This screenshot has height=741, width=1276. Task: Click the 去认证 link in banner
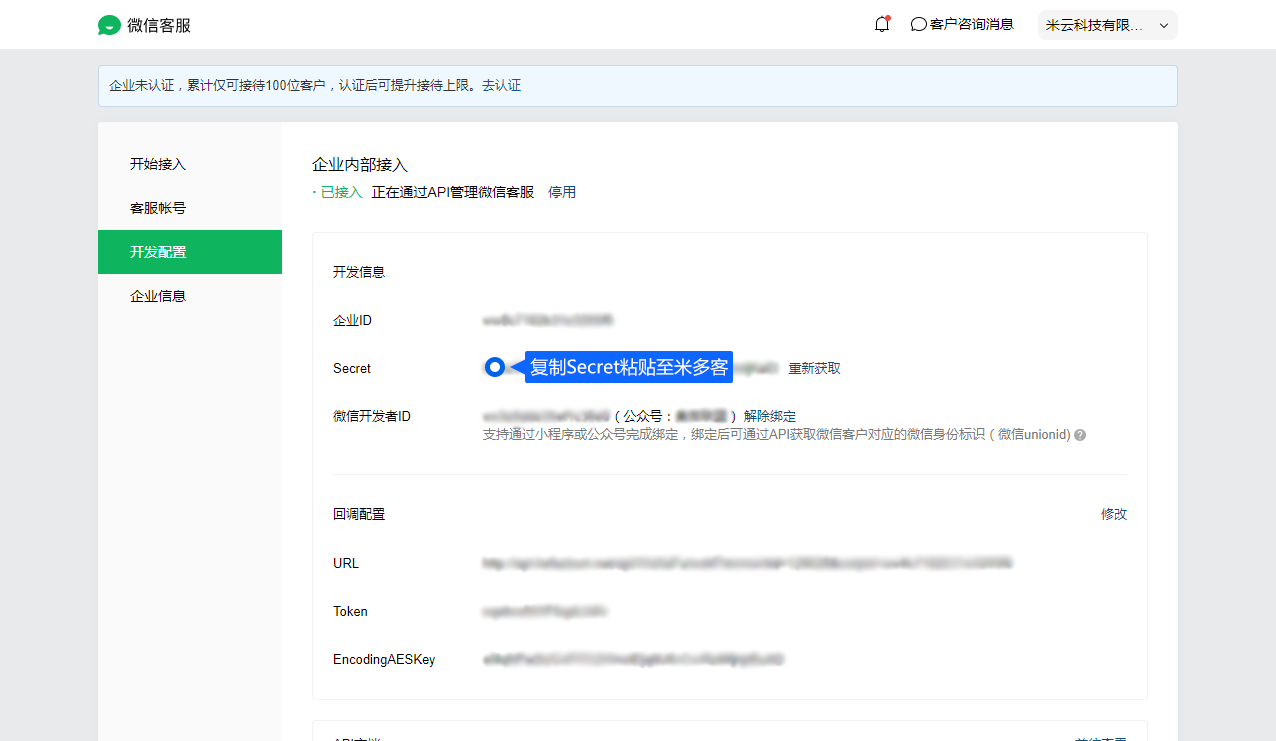point(501,86)
